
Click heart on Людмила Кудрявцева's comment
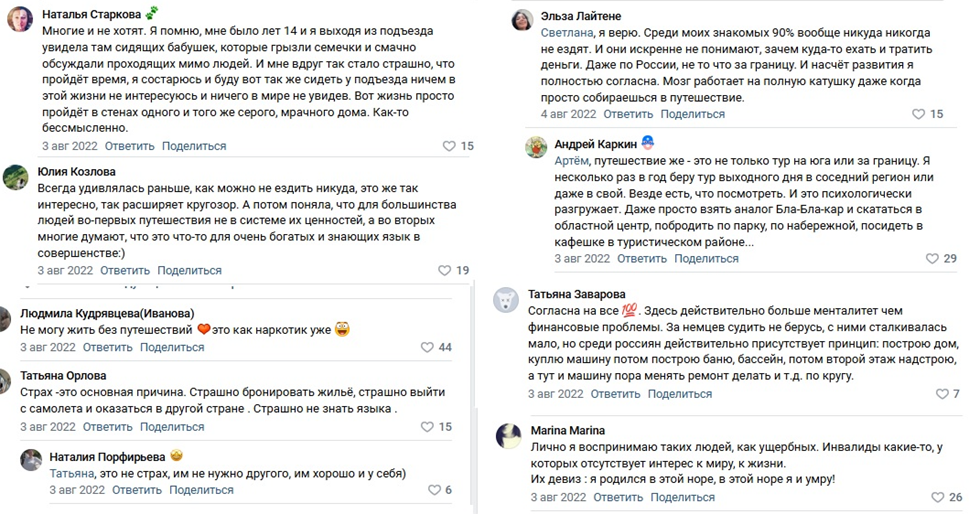tap(428, 347)
